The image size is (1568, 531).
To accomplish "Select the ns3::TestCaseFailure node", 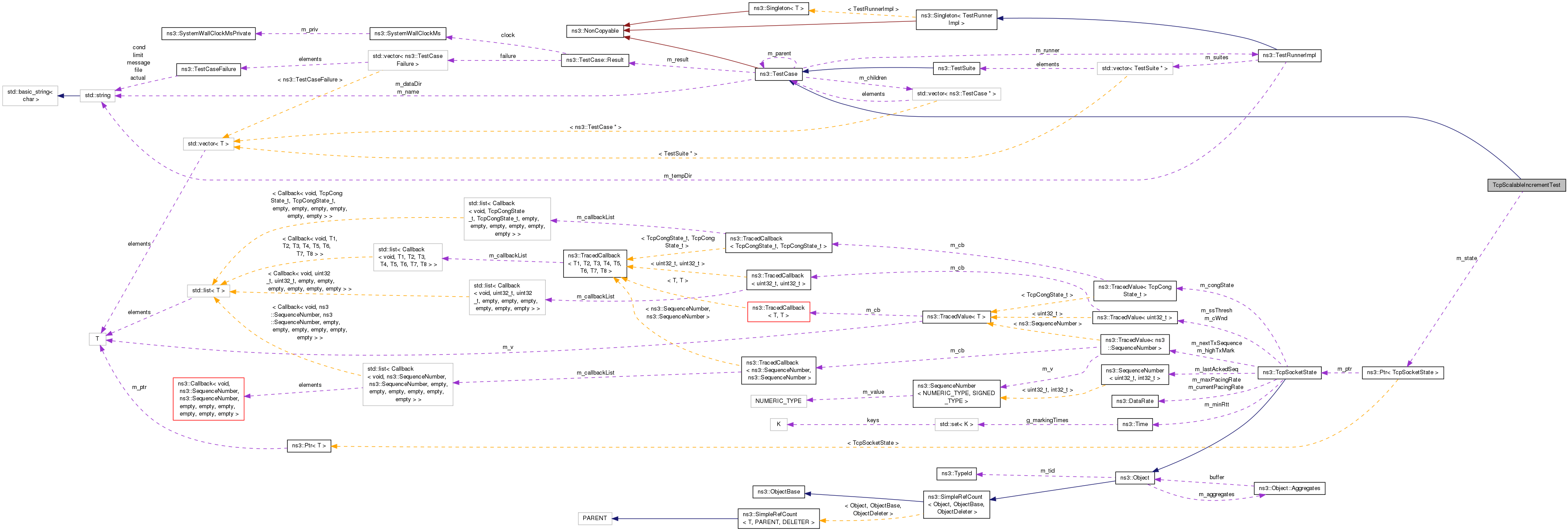I will click(x=208, y=69).
